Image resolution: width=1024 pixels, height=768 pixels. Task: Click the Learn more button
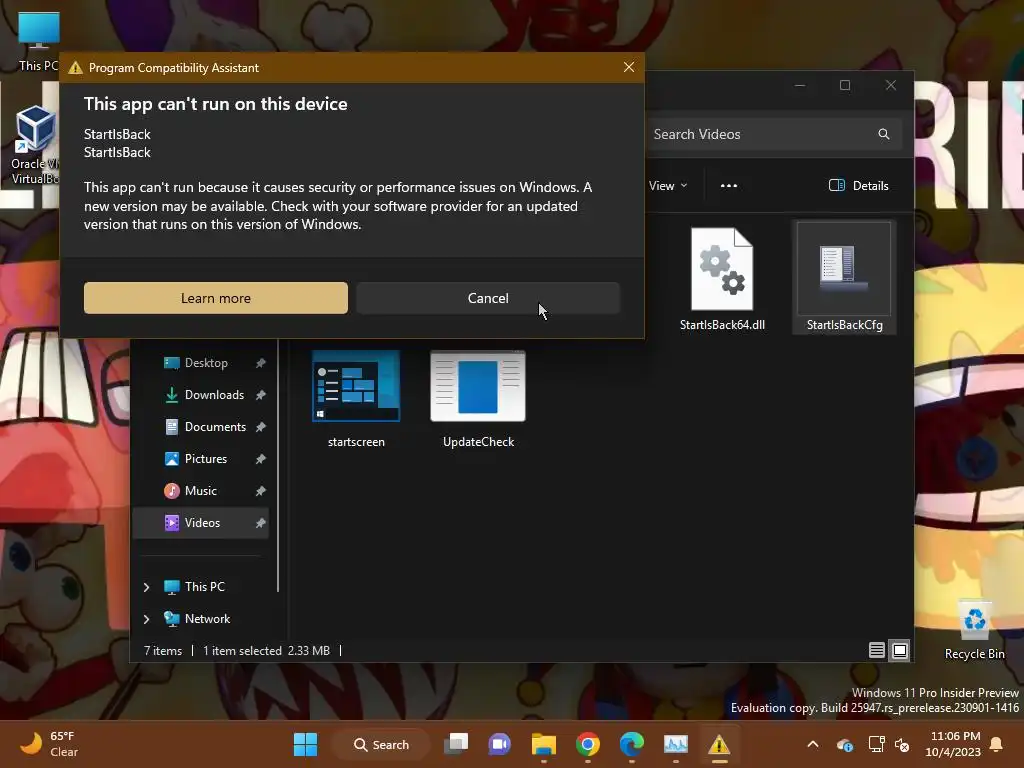click(216, 298)
